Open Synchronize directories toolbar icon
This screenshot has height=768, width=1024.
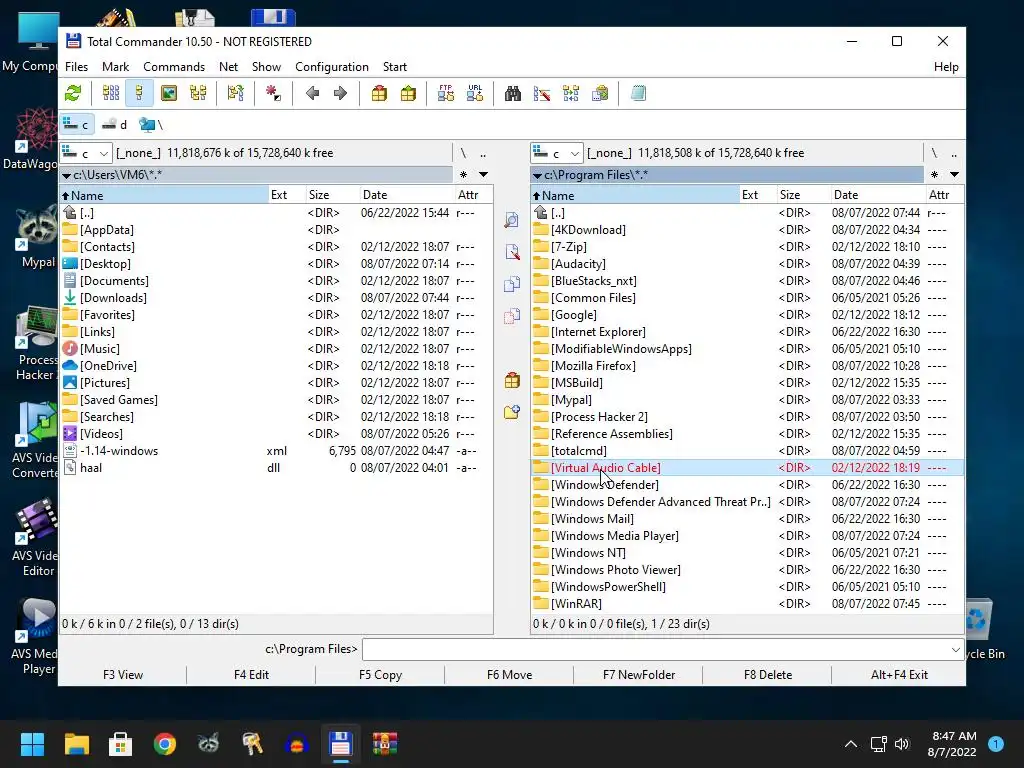click(571, 93)
